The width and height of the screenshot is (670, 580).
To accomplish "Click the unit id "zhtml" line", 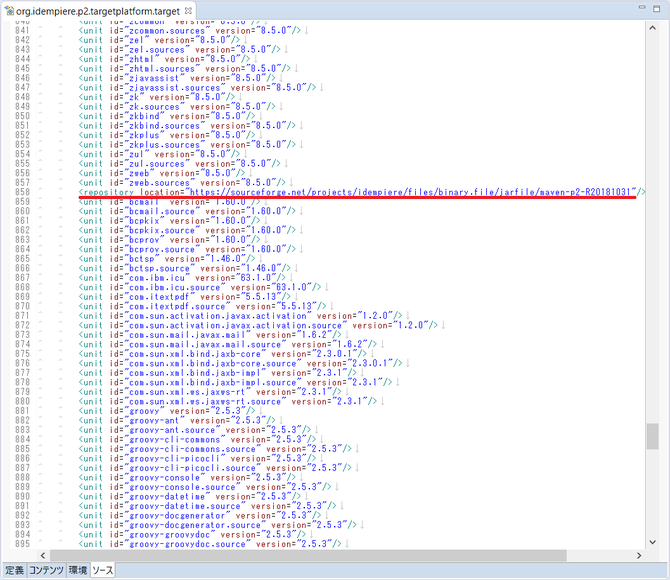I will [165, 59].
